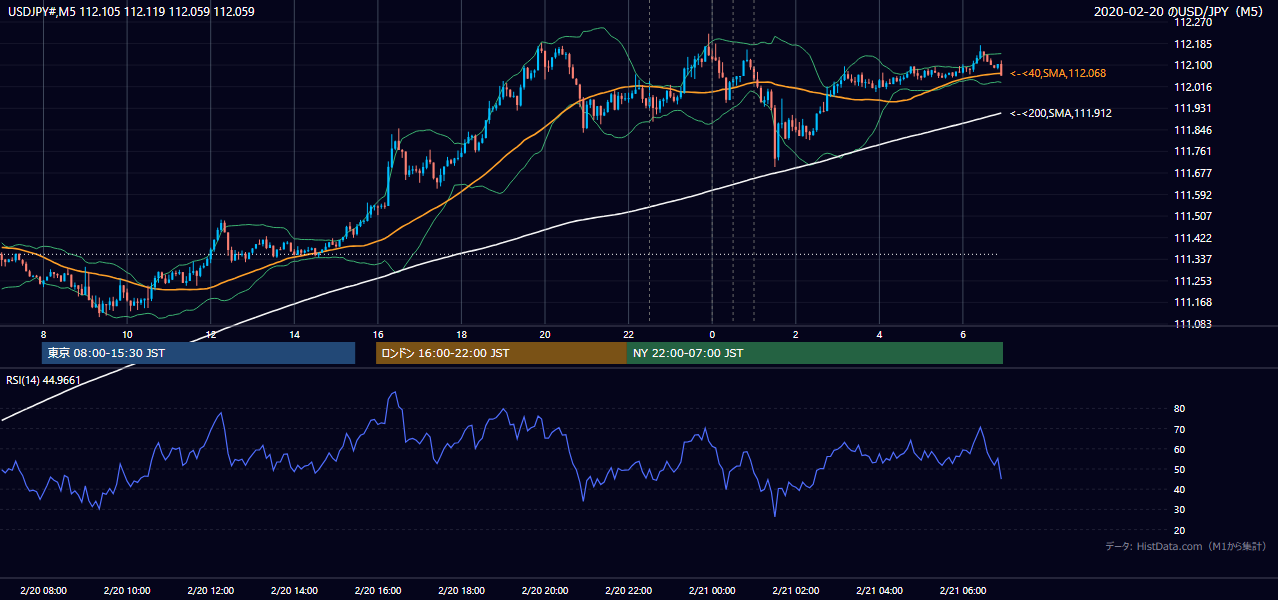Click hour label 18 under price chart
This screenshot has height=600, width=1278.
pyautogui.click(x=461, y=333)
